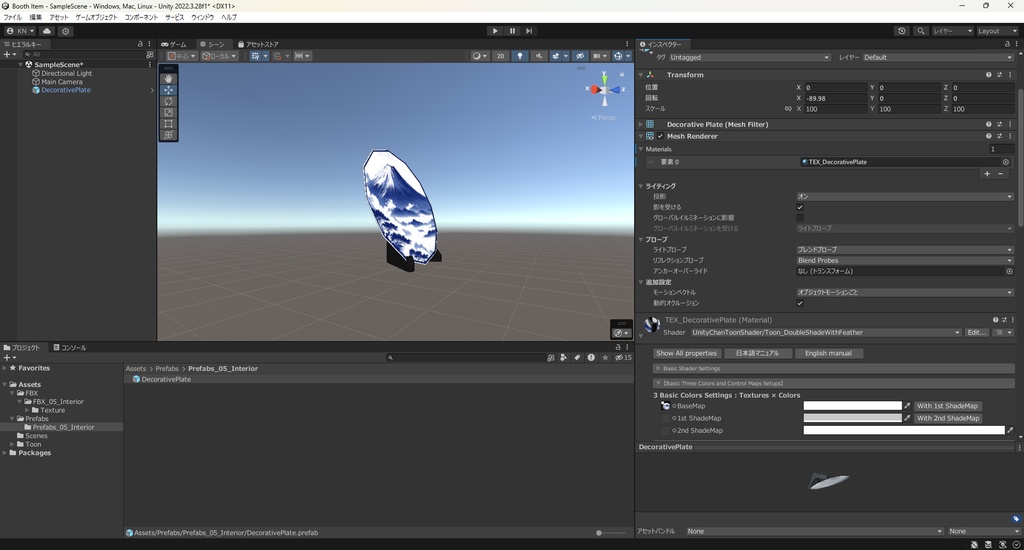Screen dimensions: 1024x550
Task: Open the GameObject menu
Action: pyautogui.click(x=96, y=17)
